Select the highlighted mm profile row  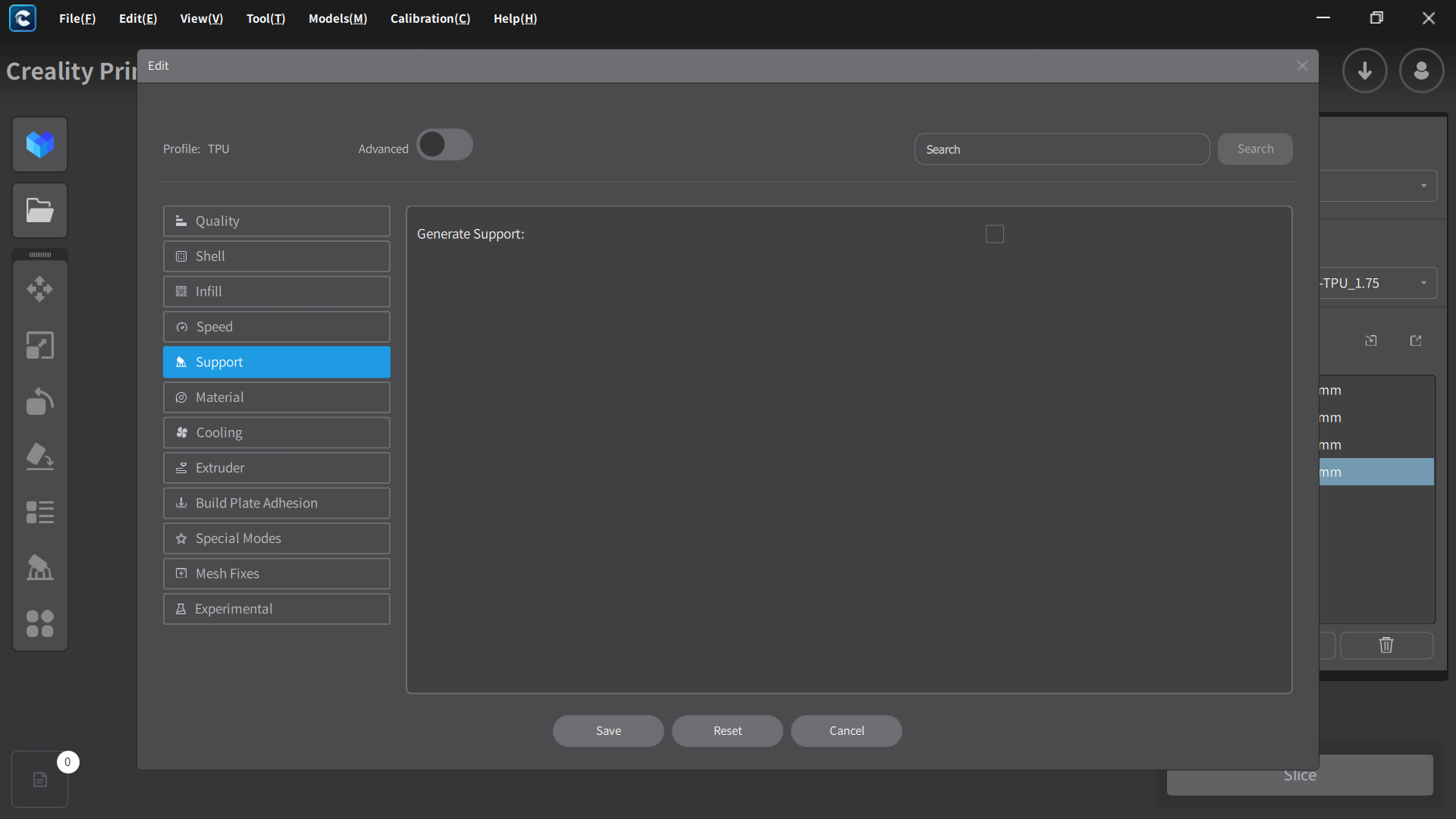click(x=1376, y=472)
